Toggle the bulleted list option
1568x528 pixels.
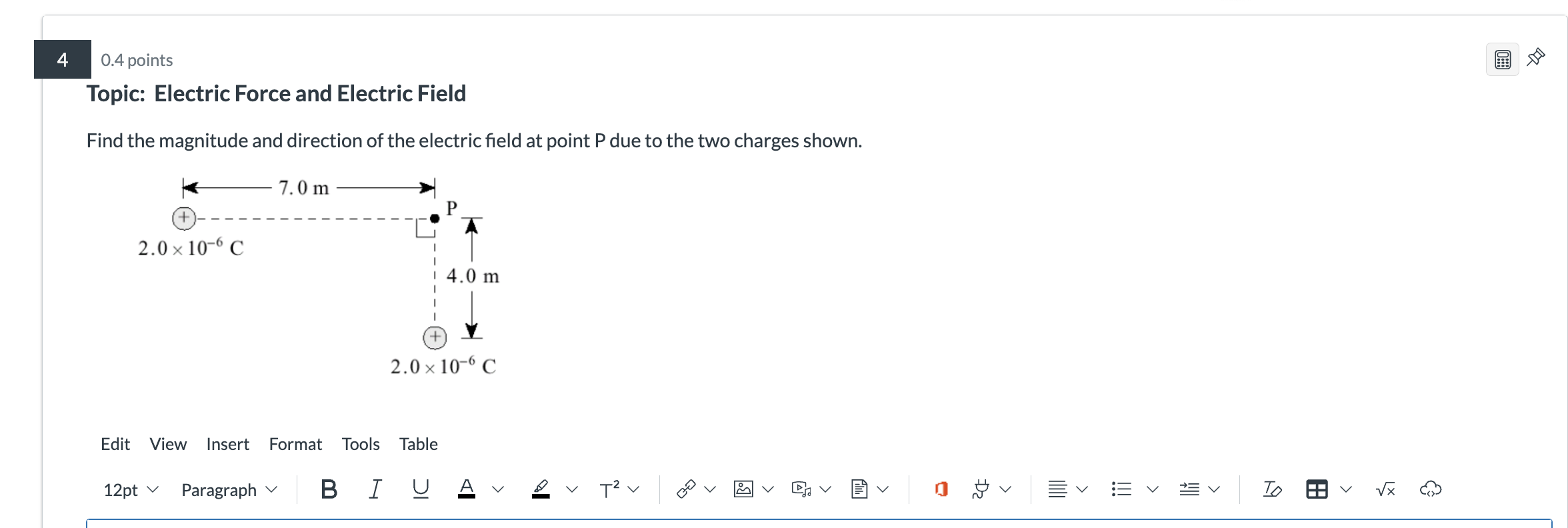point(1121,489)
